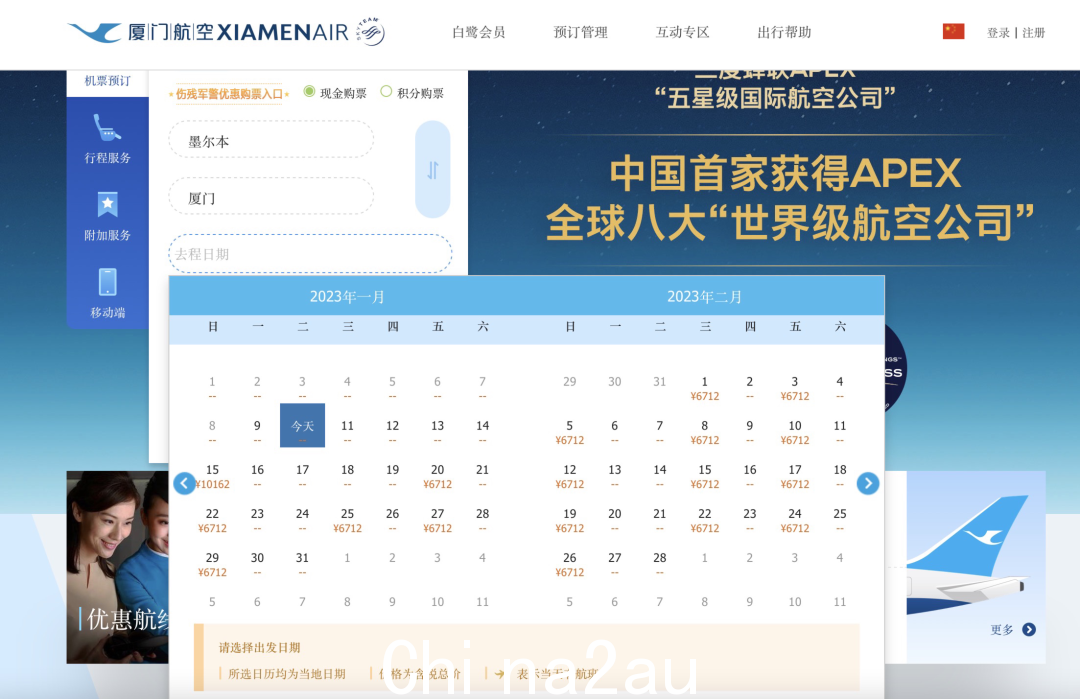
Task: Select January 25 in calendar
Action: tap(347, 520)
